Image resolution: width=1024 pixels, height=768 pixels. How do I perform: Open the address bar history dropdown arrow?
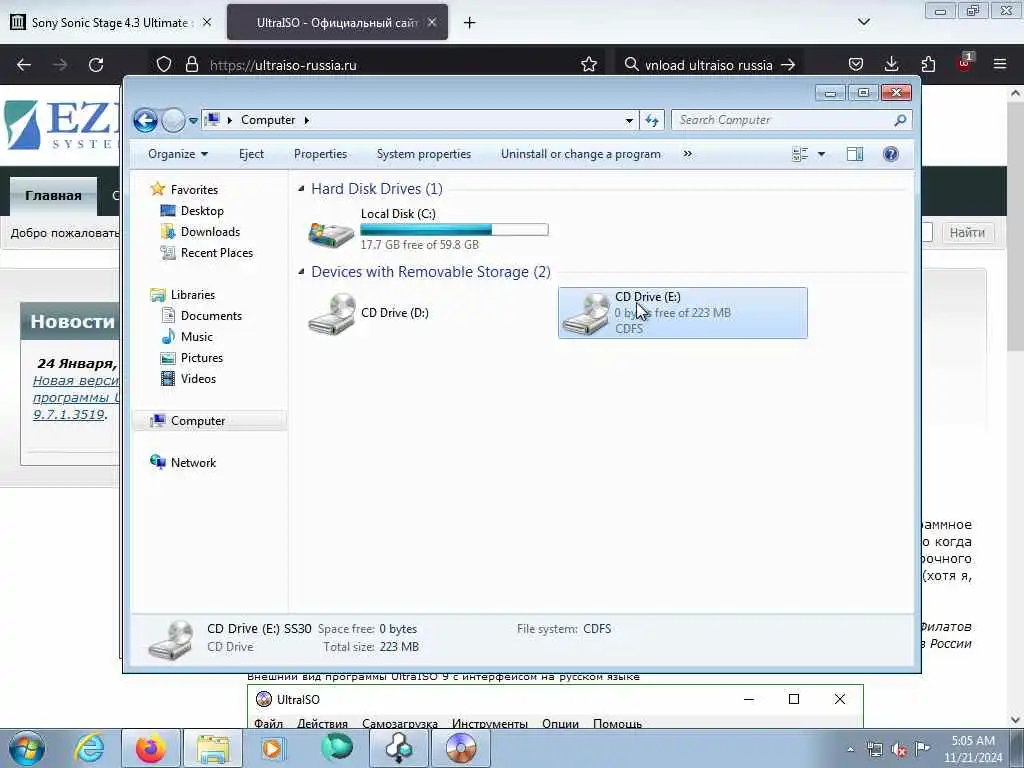[629, 120]
